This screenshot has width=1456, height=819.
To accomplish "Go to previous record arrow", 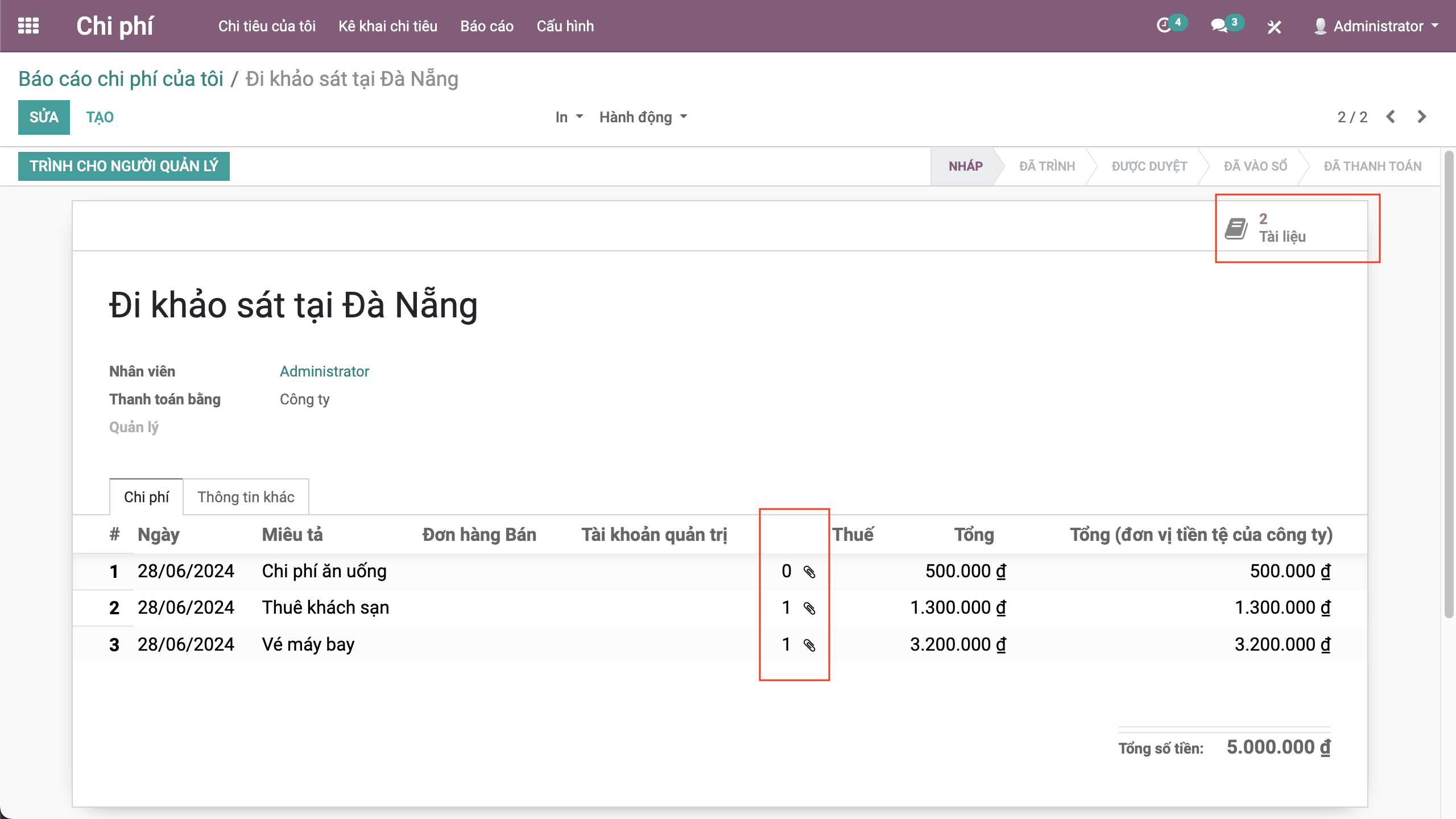I will (1391, 117).
